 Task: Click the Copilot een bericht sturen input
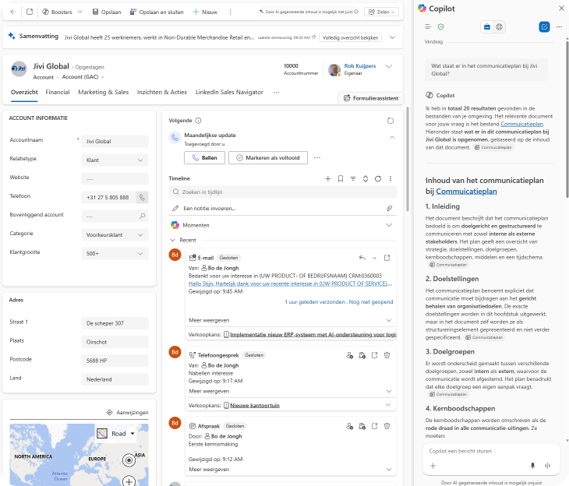[x=491, y=451]
